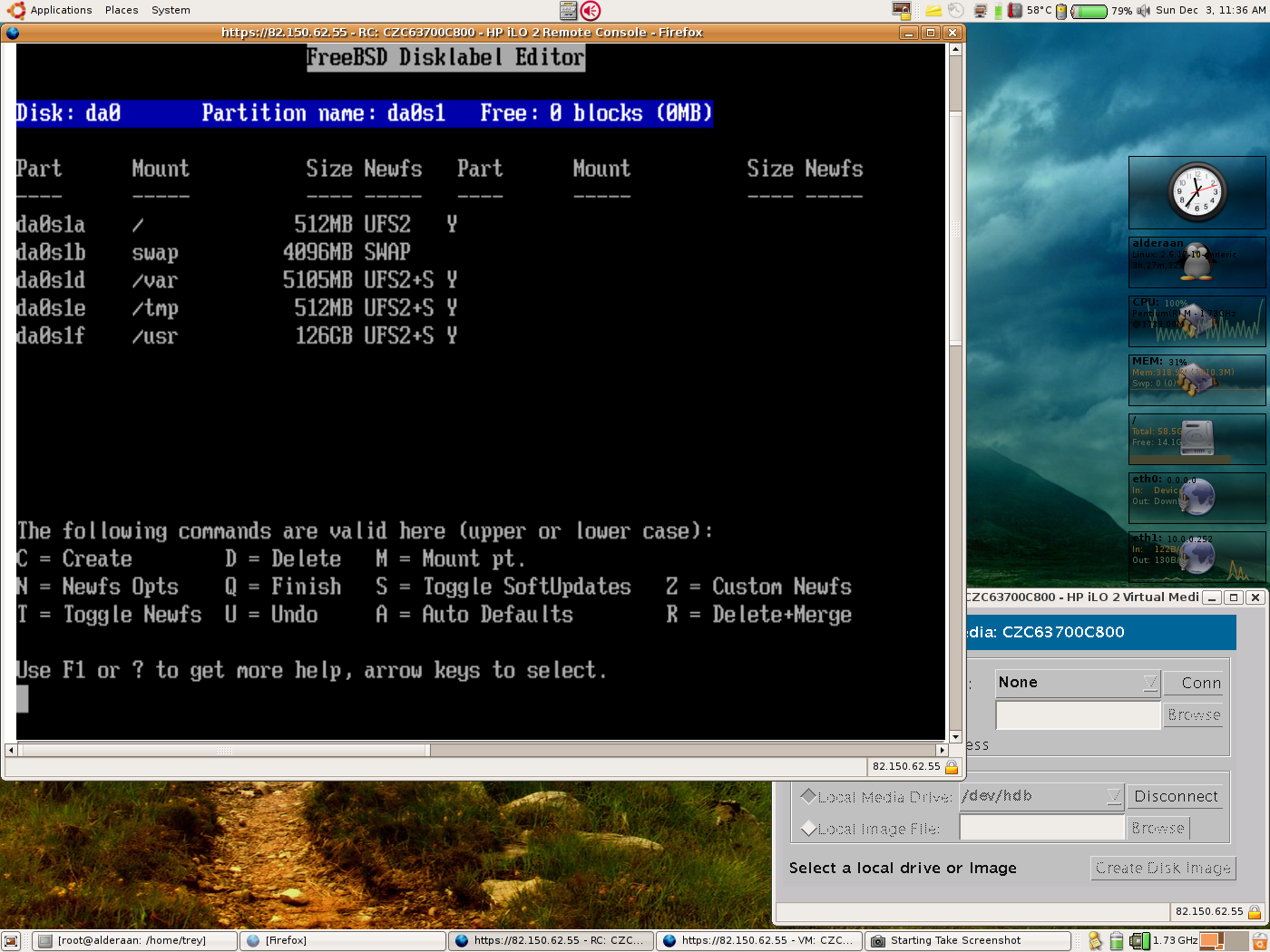The width and height of the screenshot is (1270, 952).
Task: Click the camera icon on Take Screenshot taskbar entry
Action: click(x=878, y=941)
